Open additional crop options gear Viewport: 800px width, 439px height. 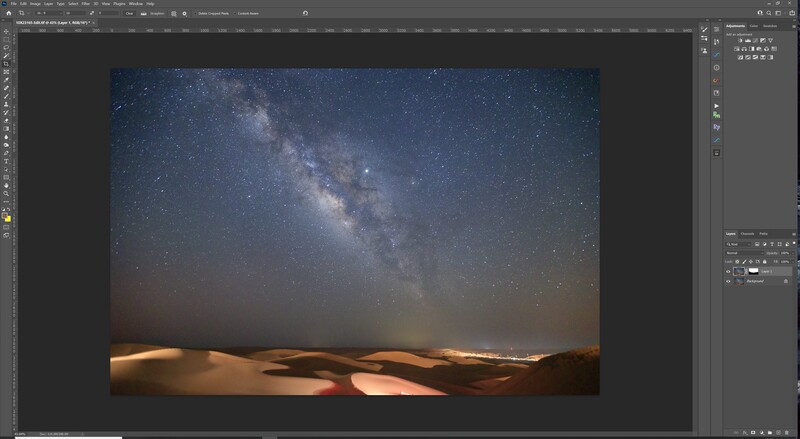pyautogui.click(x=184, y=13)
